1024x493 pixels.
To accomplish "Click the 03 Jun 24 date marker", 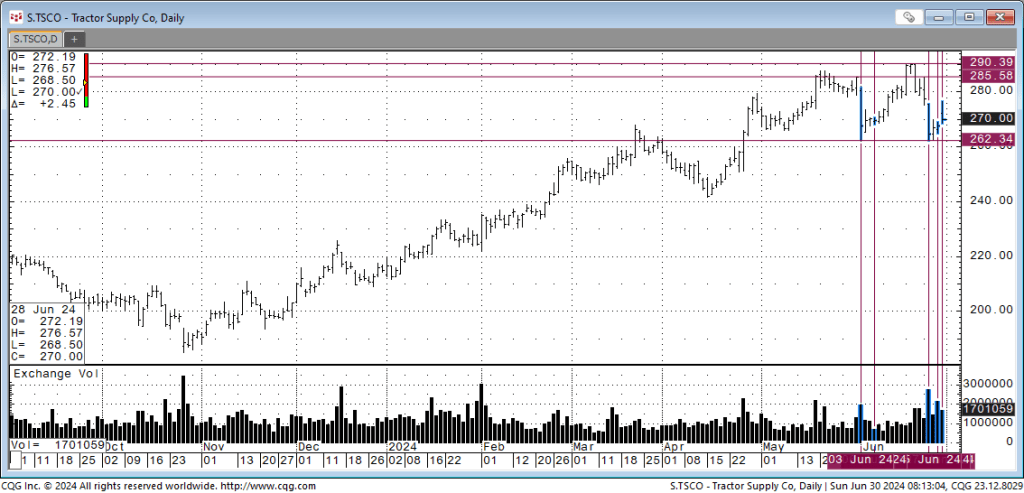I will coord(858,459).
